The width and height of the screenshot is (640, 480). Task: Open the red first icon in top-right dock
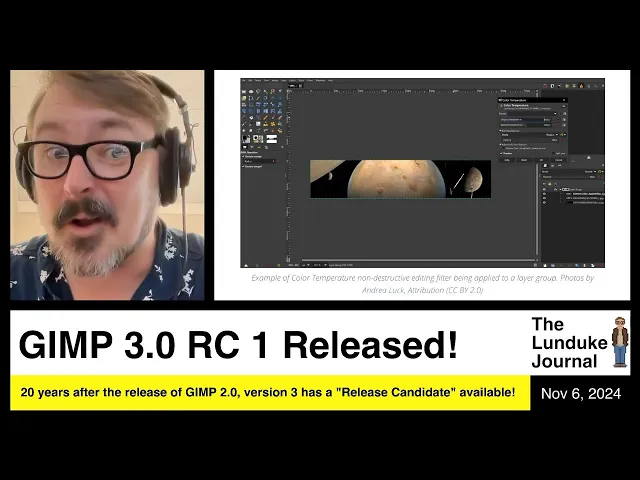tap(546, 86)
